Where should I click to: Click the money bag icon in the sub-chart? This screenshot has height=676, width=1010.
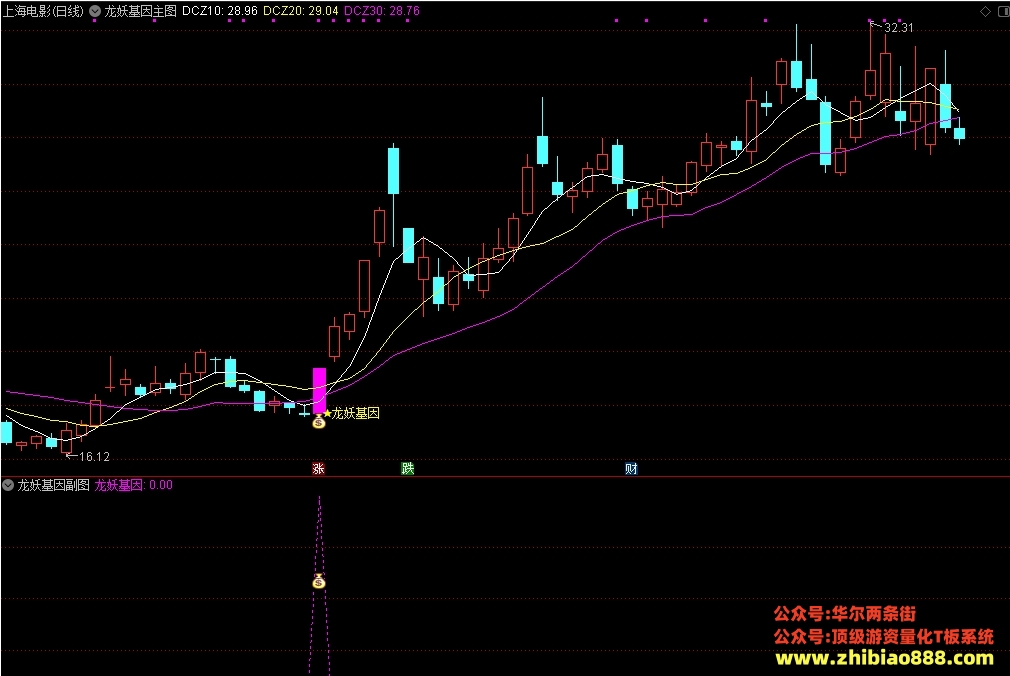tap(319, 581)
